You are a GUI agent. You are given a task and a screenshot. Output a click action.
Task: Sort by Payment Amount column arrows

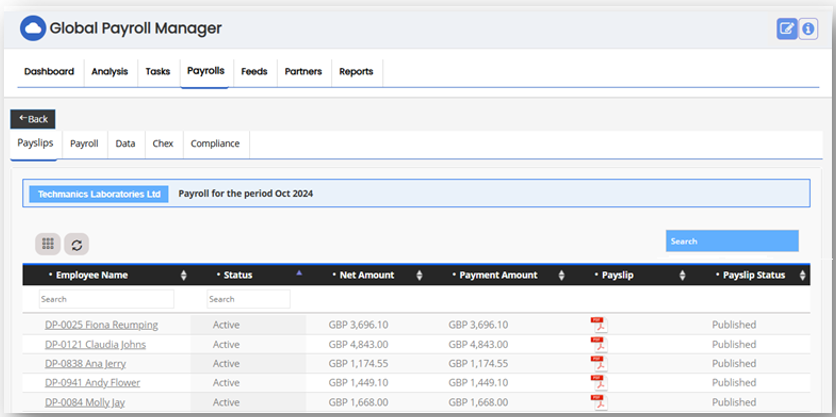pyautogui.click(x=561, y=275)
